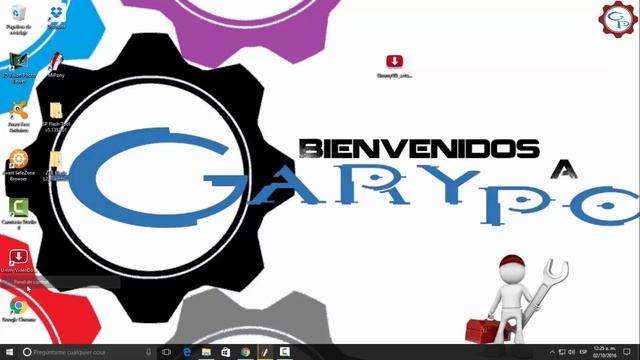Open the Ummy Video Downloader shortcut on the left

tap(18, 261)
